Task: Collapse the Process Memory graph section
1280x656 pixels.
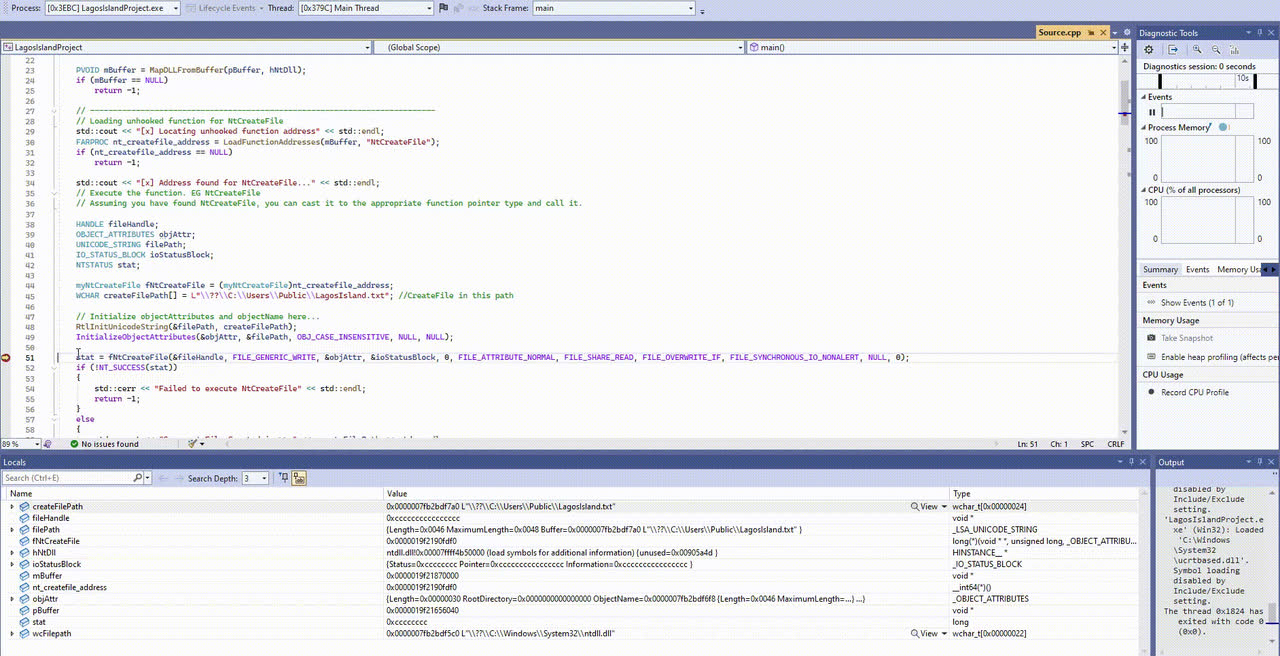Action: tap(1144, 128)
